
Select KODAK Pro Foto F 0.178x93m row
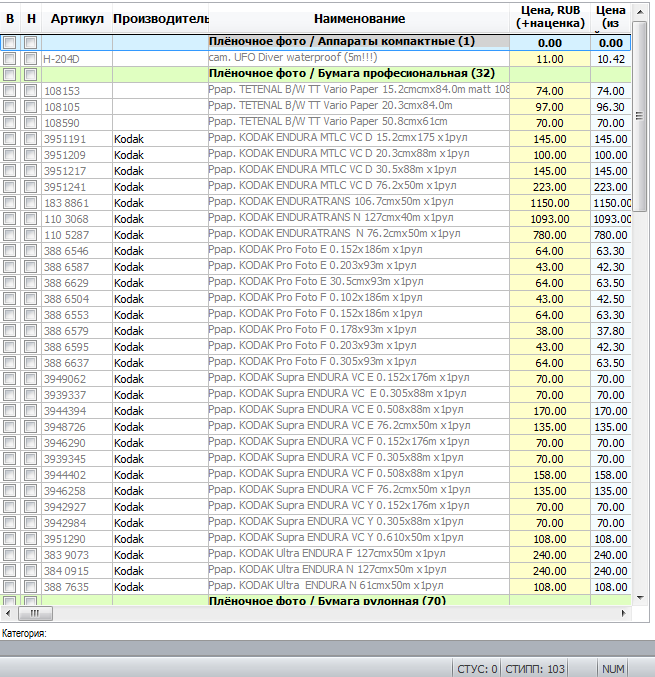point(315,330)
